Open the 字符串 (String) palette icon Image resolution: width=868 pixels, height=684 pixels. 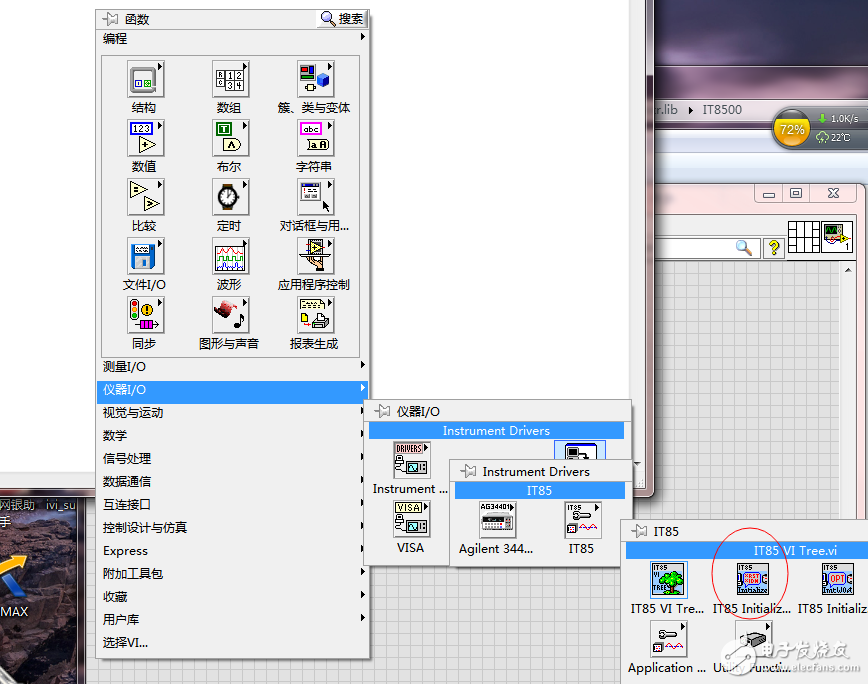[x=316, y=138]
